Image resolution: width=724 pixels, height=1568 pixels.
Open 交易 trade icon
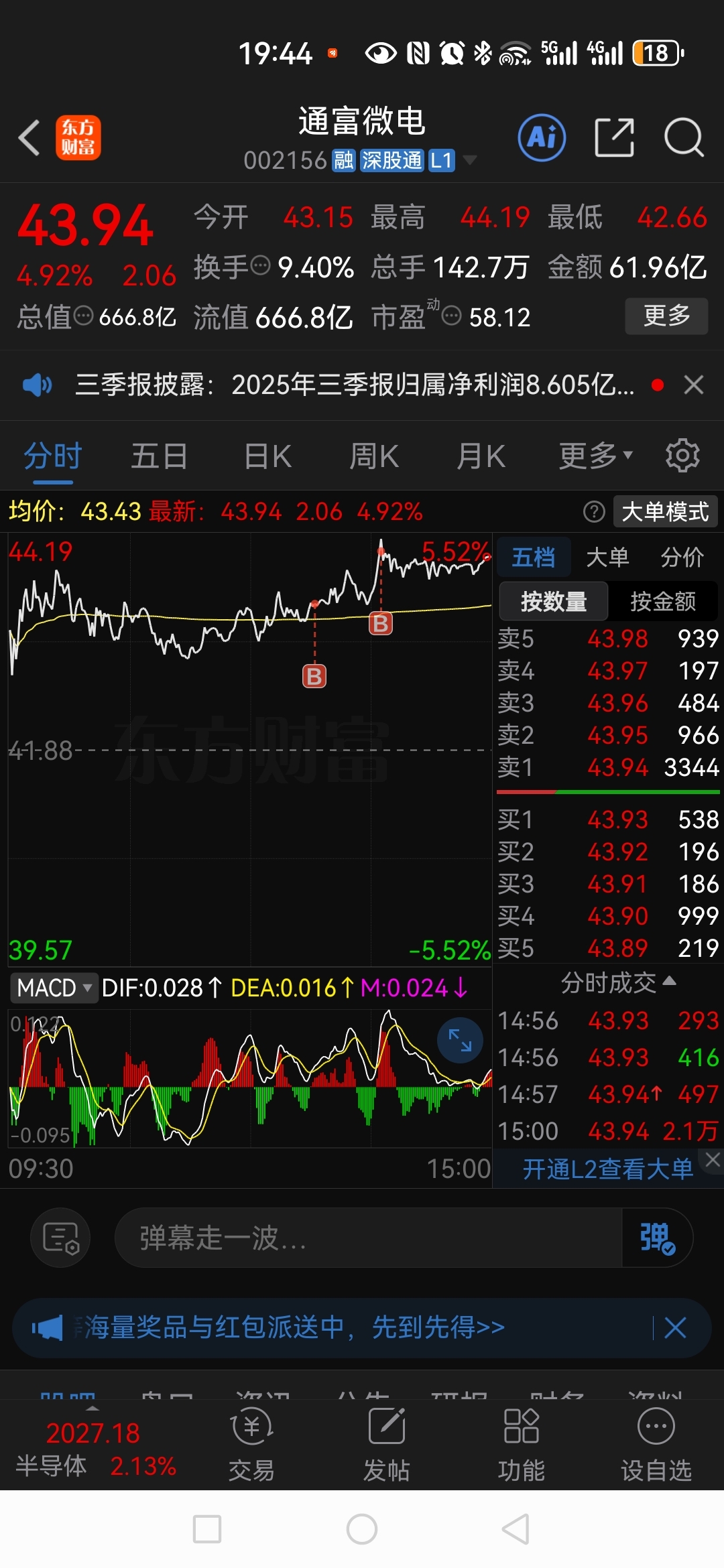tap(251, 1444)
